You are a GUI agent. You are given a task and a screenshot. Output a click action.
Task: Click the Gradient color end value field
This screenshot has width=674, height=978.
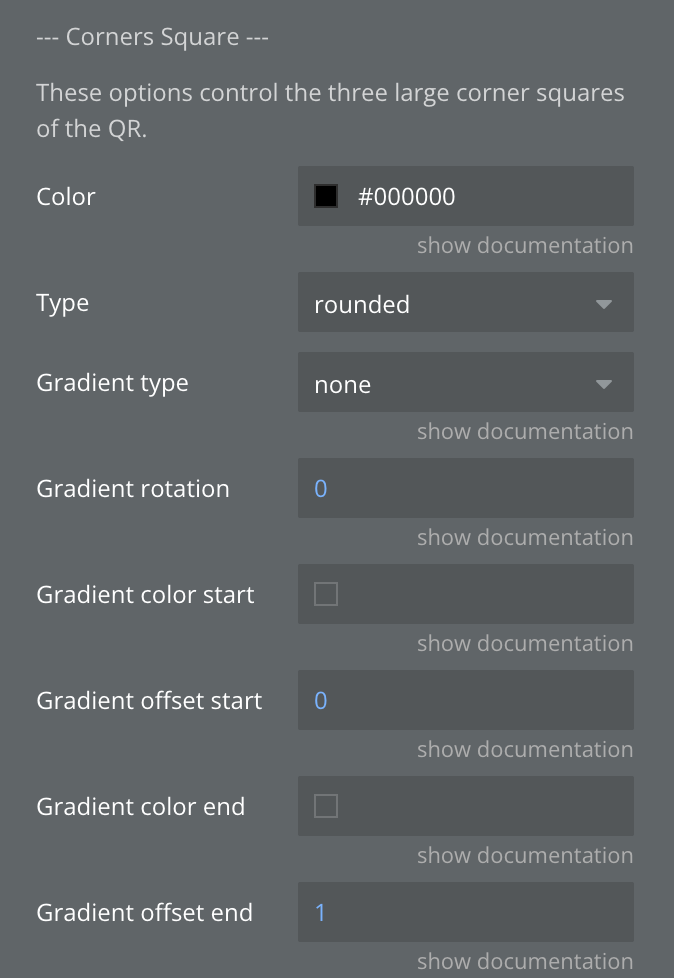pyautogui.click(x=480, y=807)
